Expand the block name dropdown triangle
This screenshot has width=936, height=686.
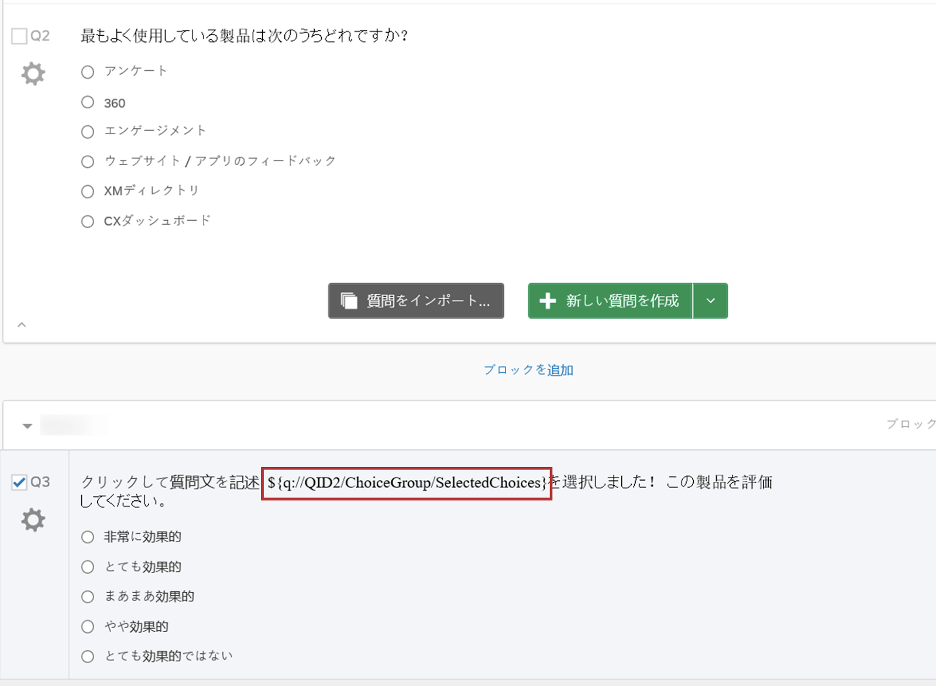click(27, 426)
